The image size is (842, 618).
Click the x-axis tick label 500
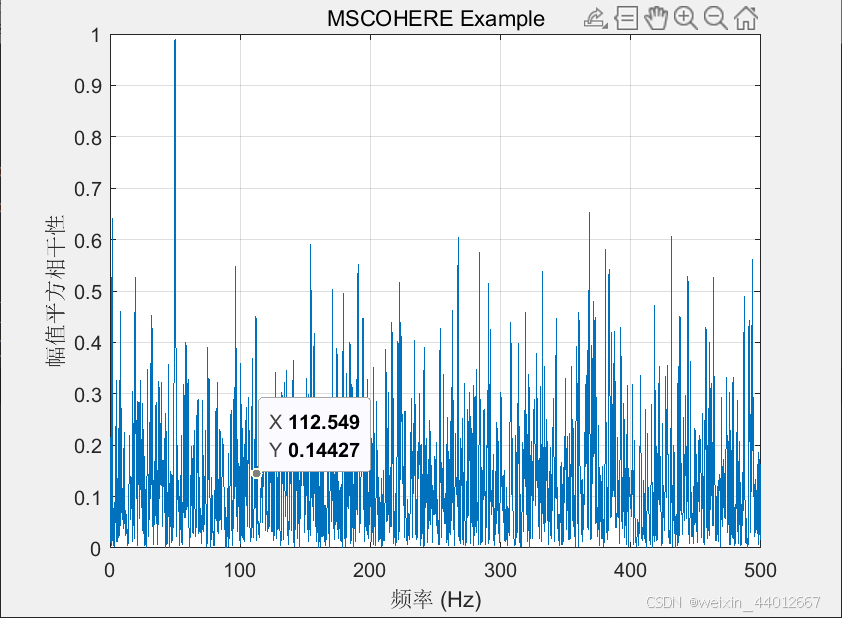760,570
